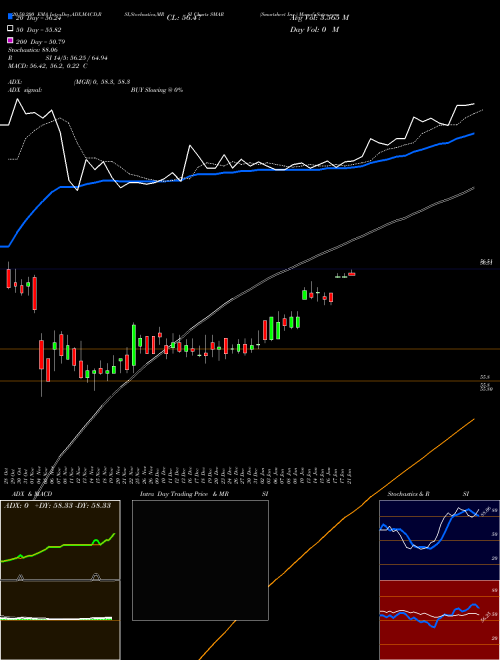
Task: Click the 'MACD: 56.42, 56.2, 0.22 C' line
Action: pyautogui.click(x=48, y=66)
